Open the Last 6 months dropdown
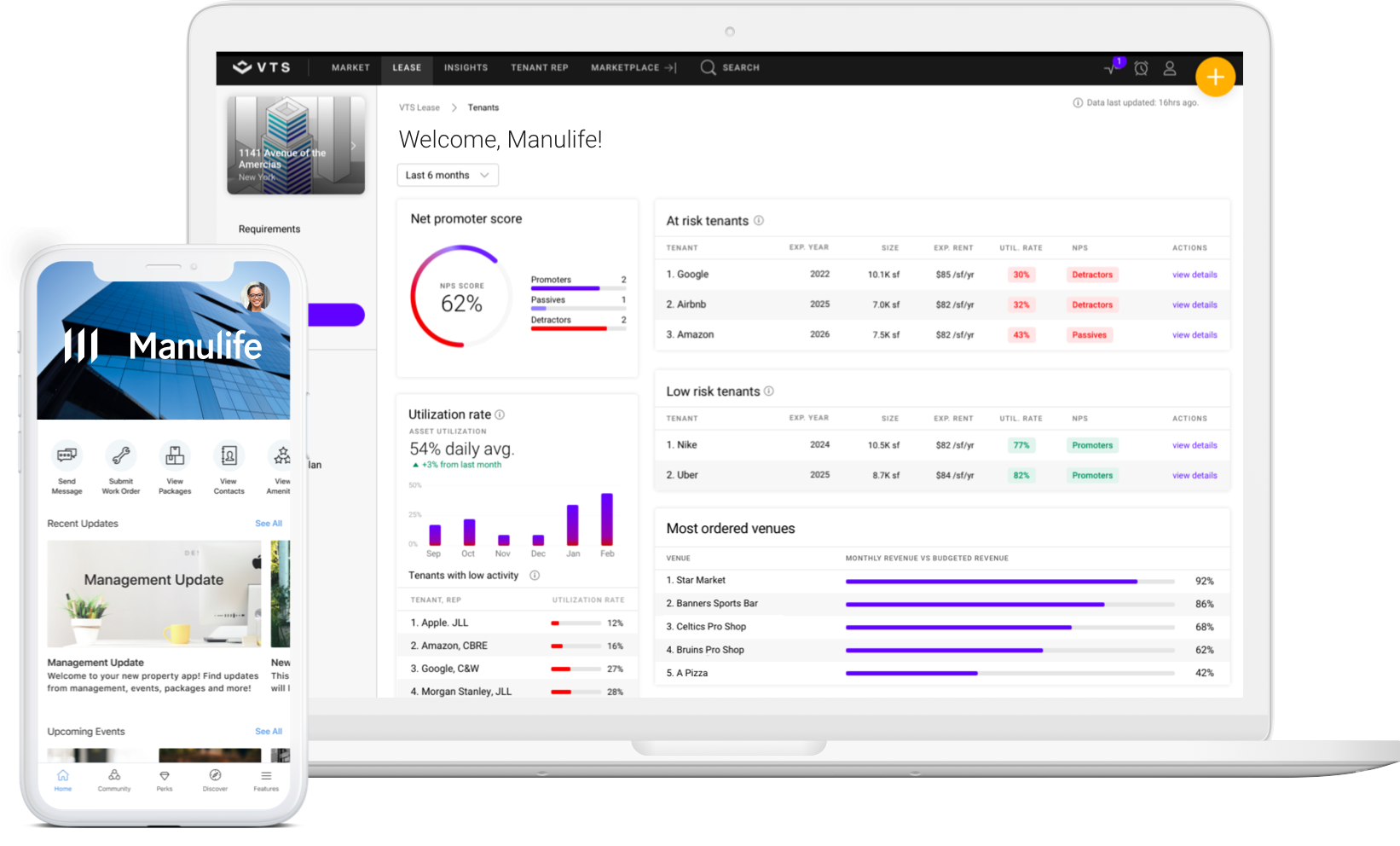Viewport: 1400px width, 846px height. [448, 175]
